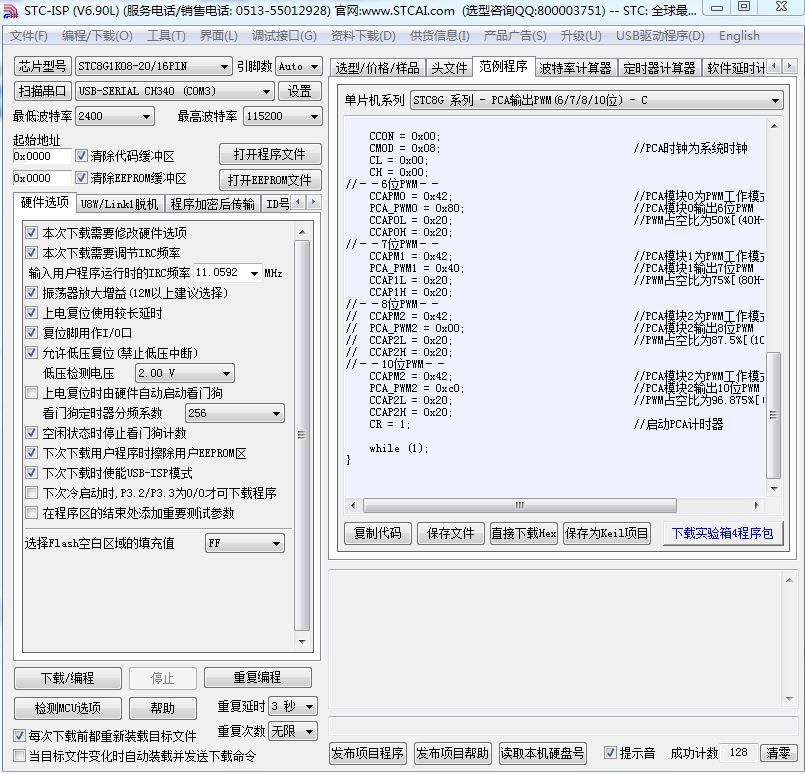Click output log scroll-up arrow
Screen dimensions: 805x774
point(789,580)
